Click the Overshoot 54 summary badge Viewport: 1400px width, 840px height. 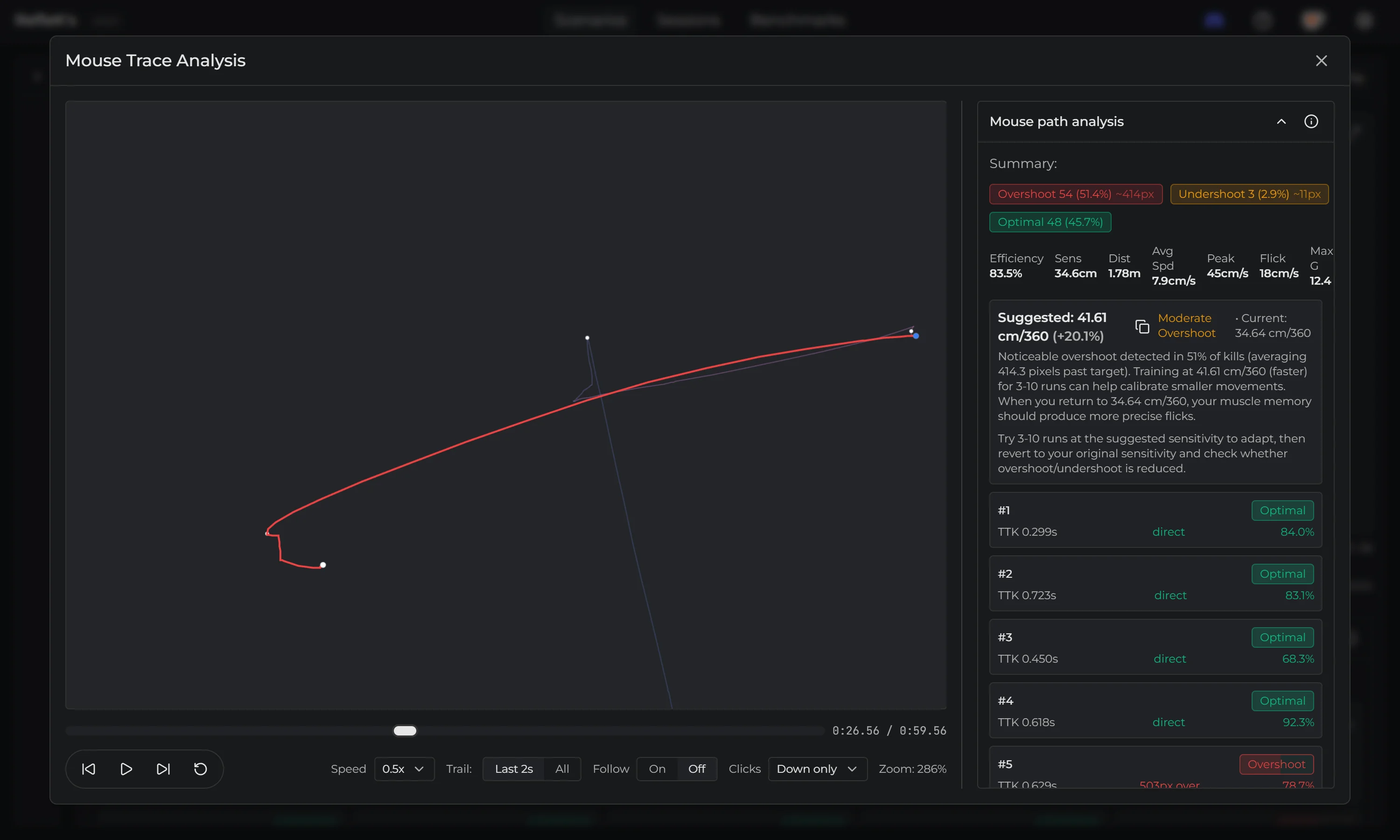tap(1075, 194)
